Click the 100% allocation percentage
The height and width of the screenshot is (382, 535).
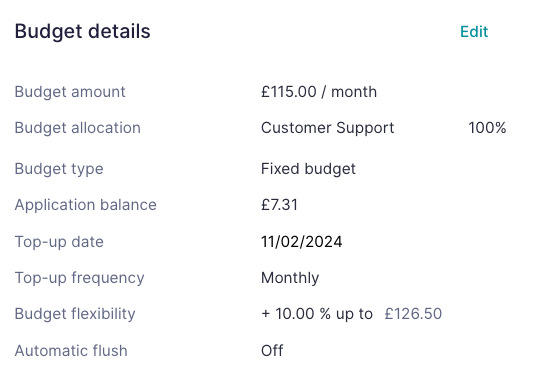[x=487, y=128]
